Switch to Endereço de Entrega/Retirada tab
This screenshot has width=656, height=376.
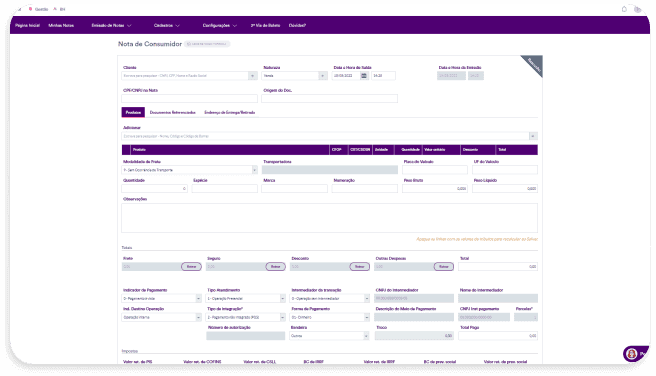[229, 113]
